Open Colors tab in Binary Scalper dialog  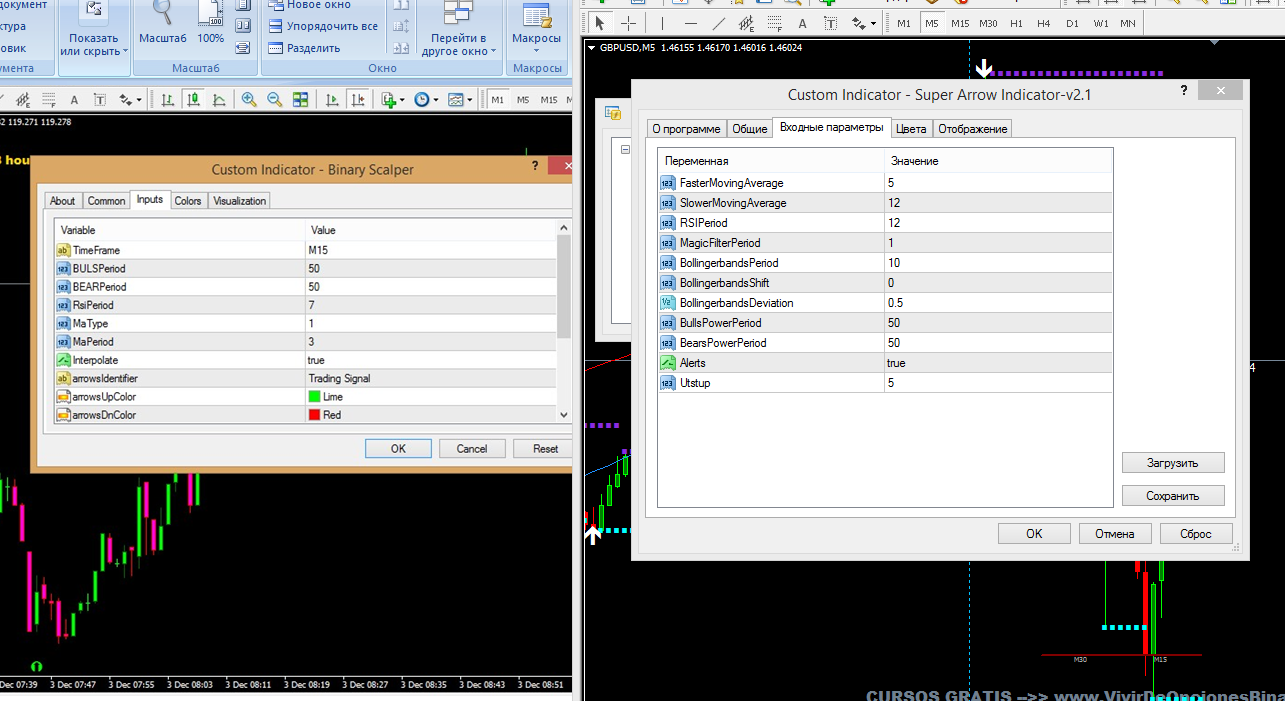coord(188,201)
